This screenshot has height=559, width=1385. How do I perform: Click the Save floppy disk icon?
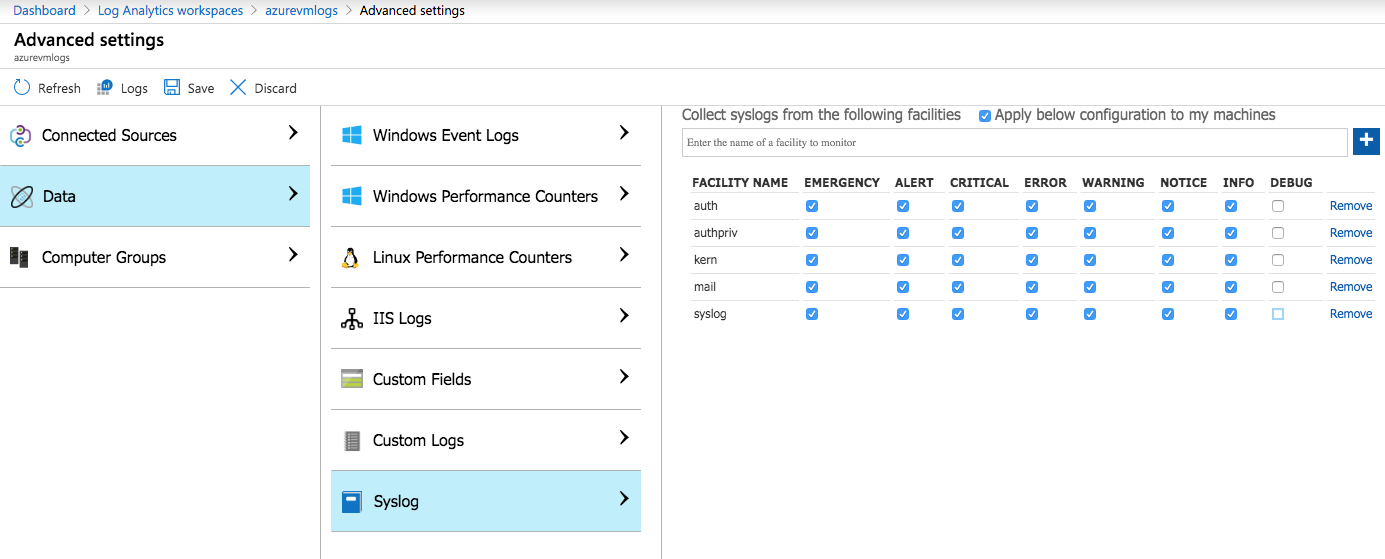click(172, 88)
